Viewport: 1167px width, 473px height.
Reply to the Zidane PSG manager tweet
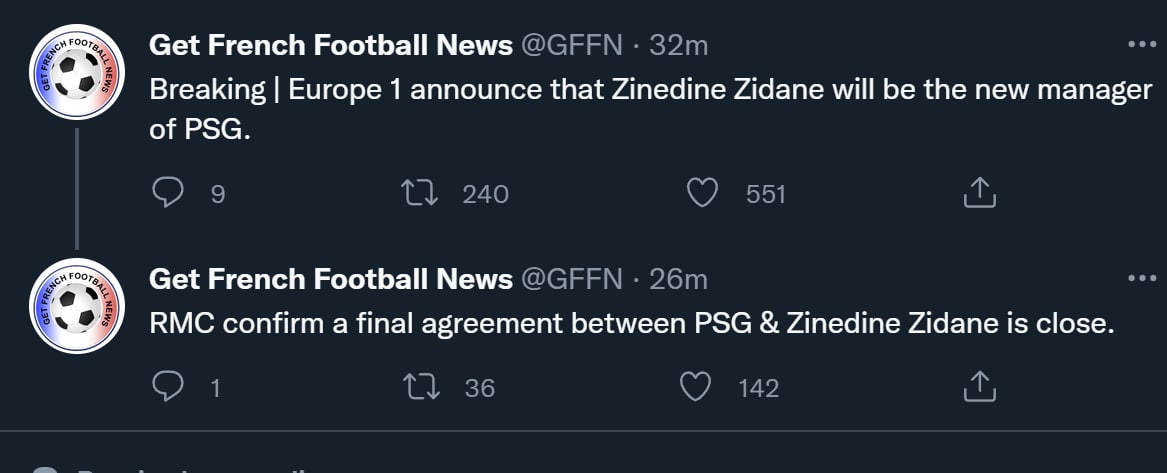[165, 193]
